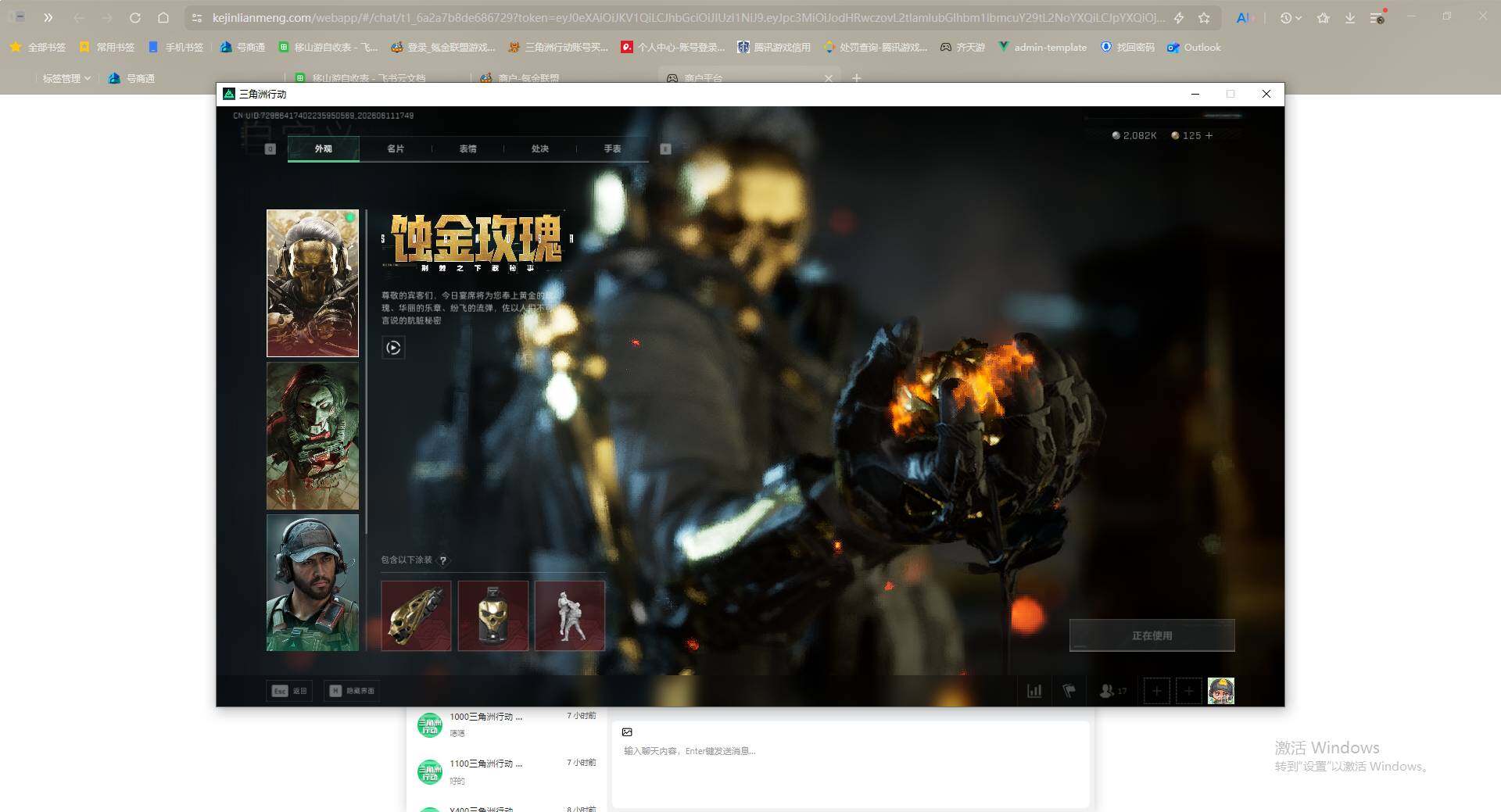Open the 全部书签 bookmarks folder

[x=38, y=48]
